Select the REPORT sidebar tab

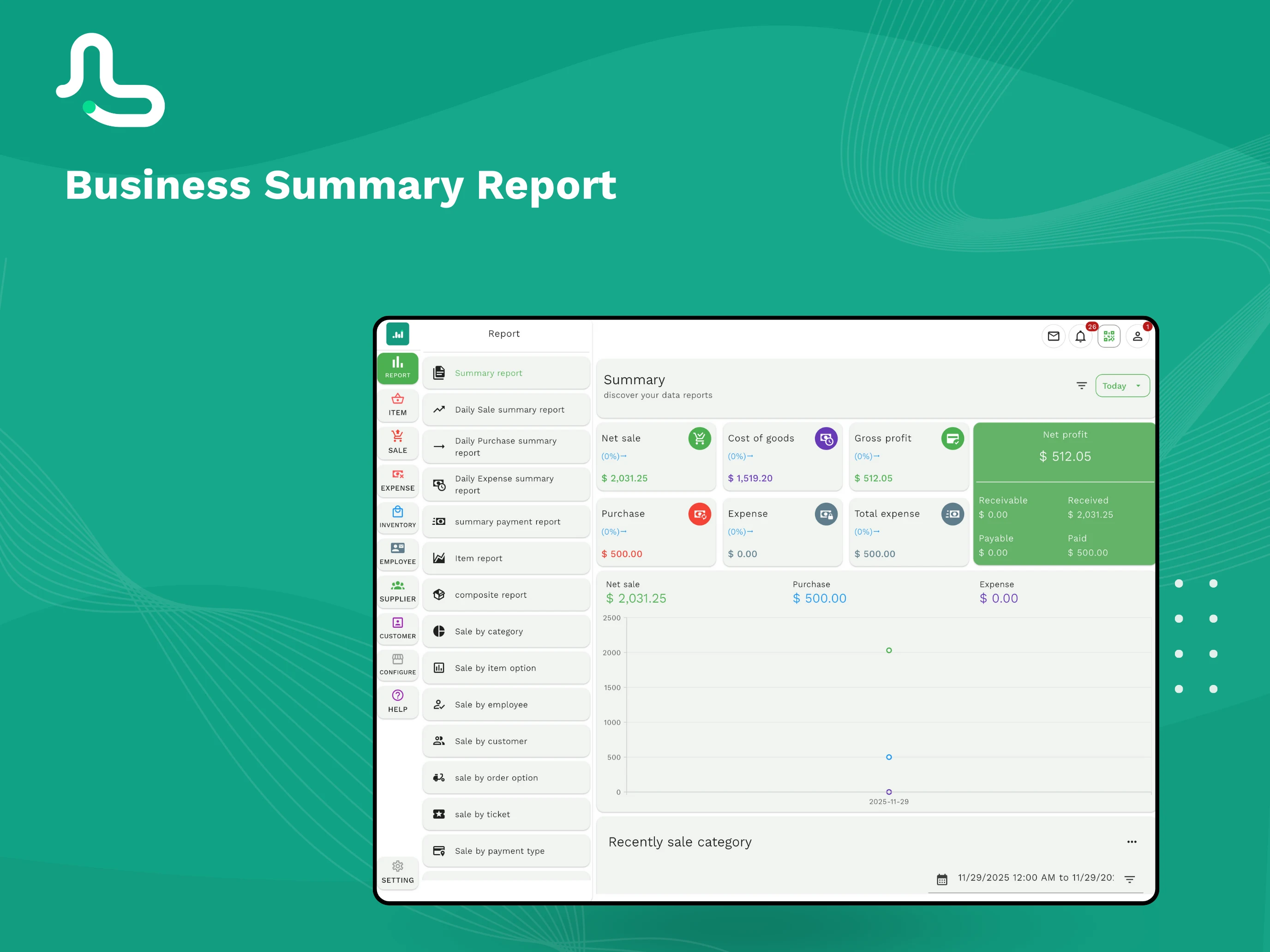click(x=397, y=368)
